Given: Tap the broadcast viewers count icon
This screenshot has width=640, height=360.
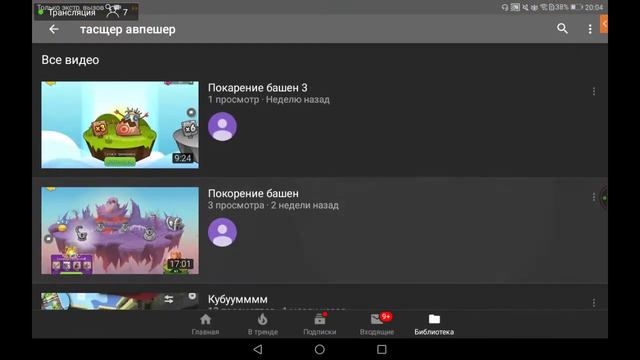Looking at the screenshot, I should [113, 12].
